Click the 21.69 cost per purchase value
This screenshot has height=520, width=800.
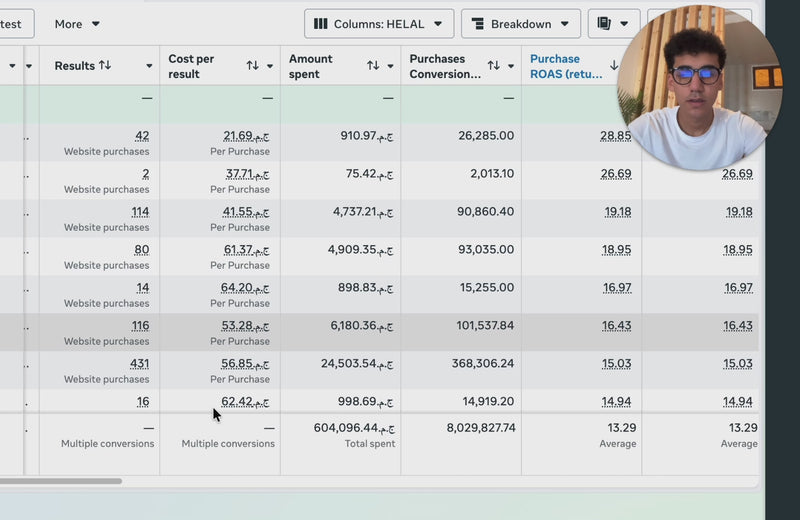point(246,136)
